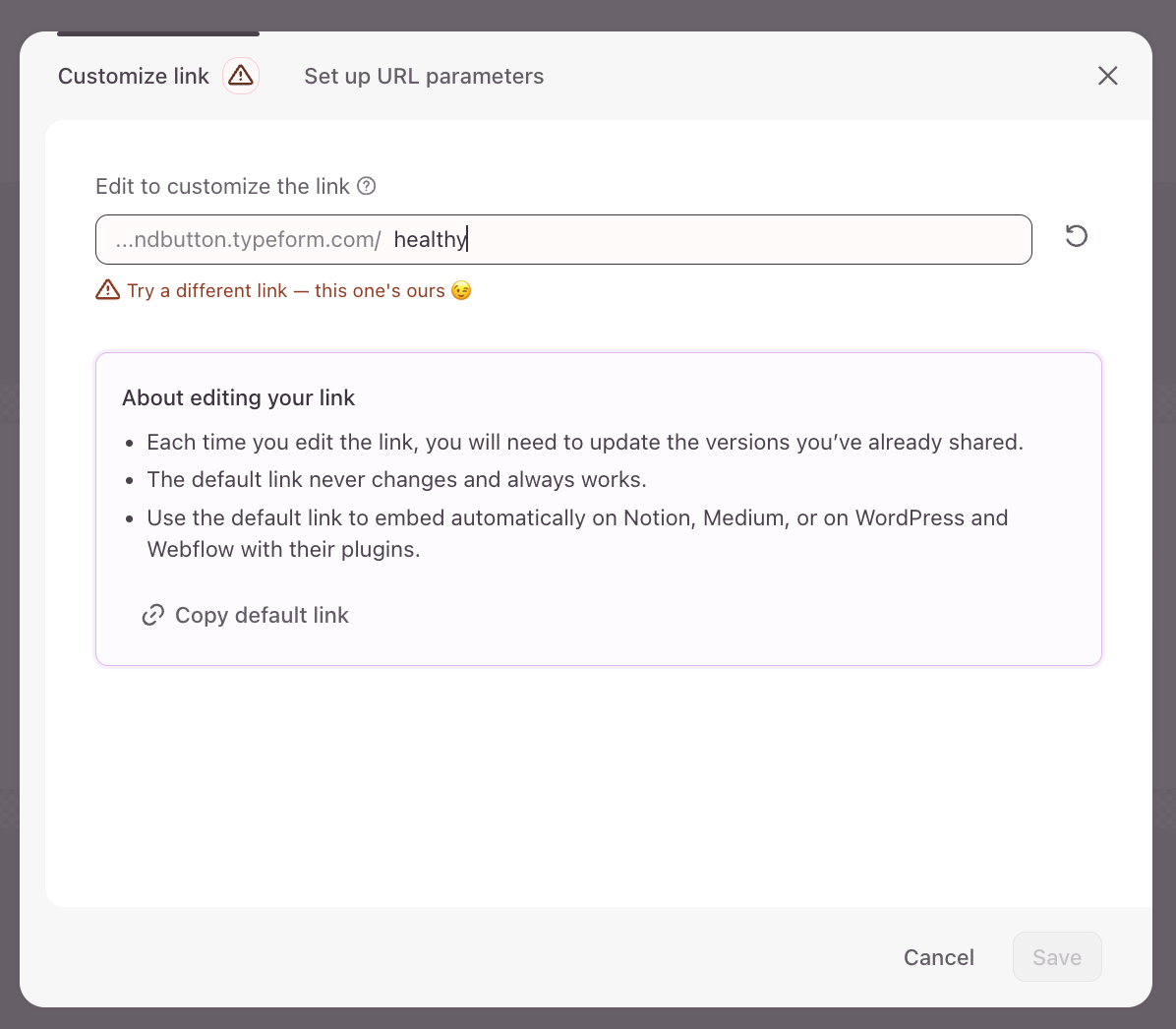Switch to Set up URL parameters tab
This screenshot has height=1029, width=1176.
click(x=424, y=77)
